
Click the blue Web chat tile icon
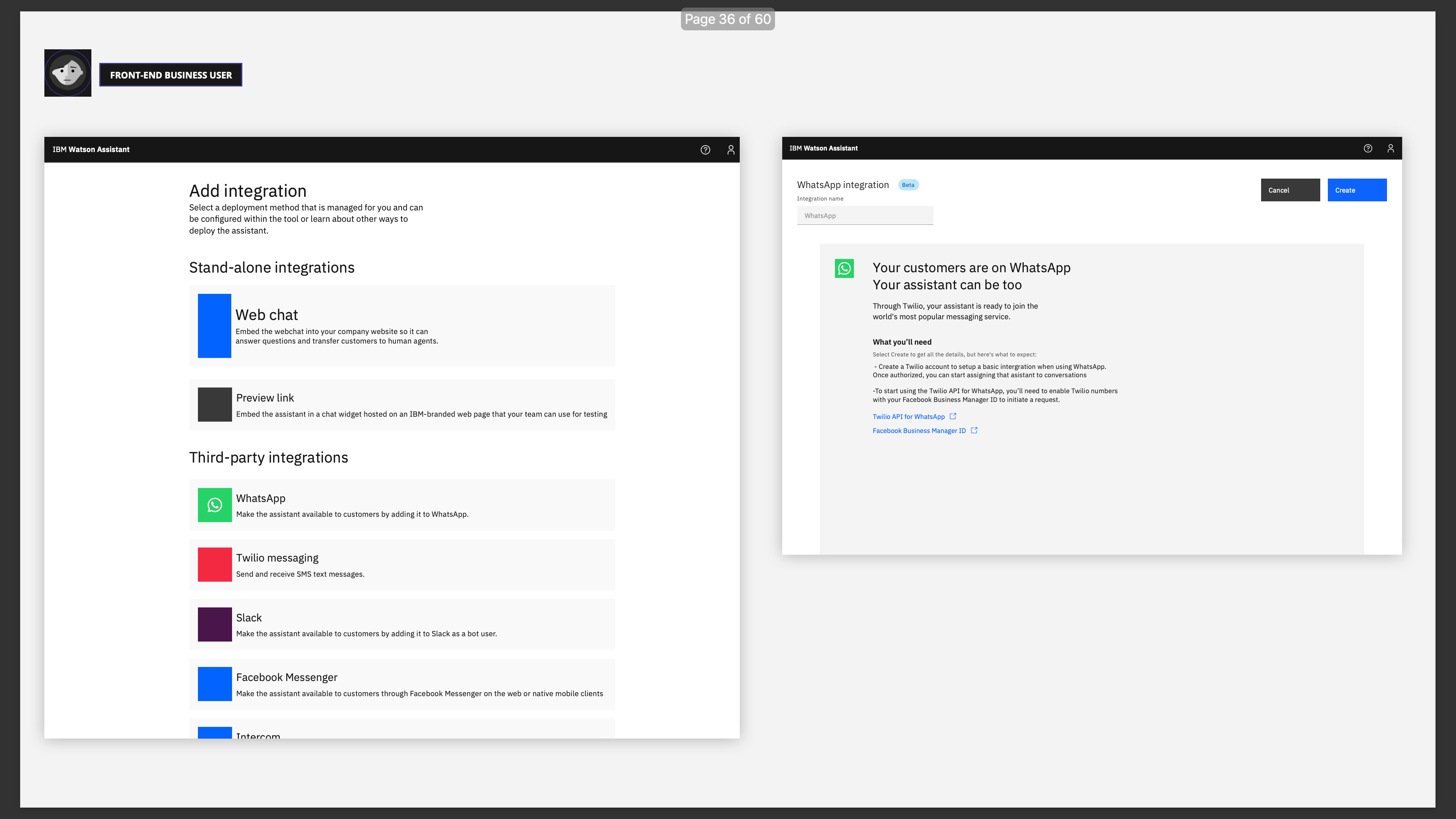pyautogui.click(x=214, y=326)
